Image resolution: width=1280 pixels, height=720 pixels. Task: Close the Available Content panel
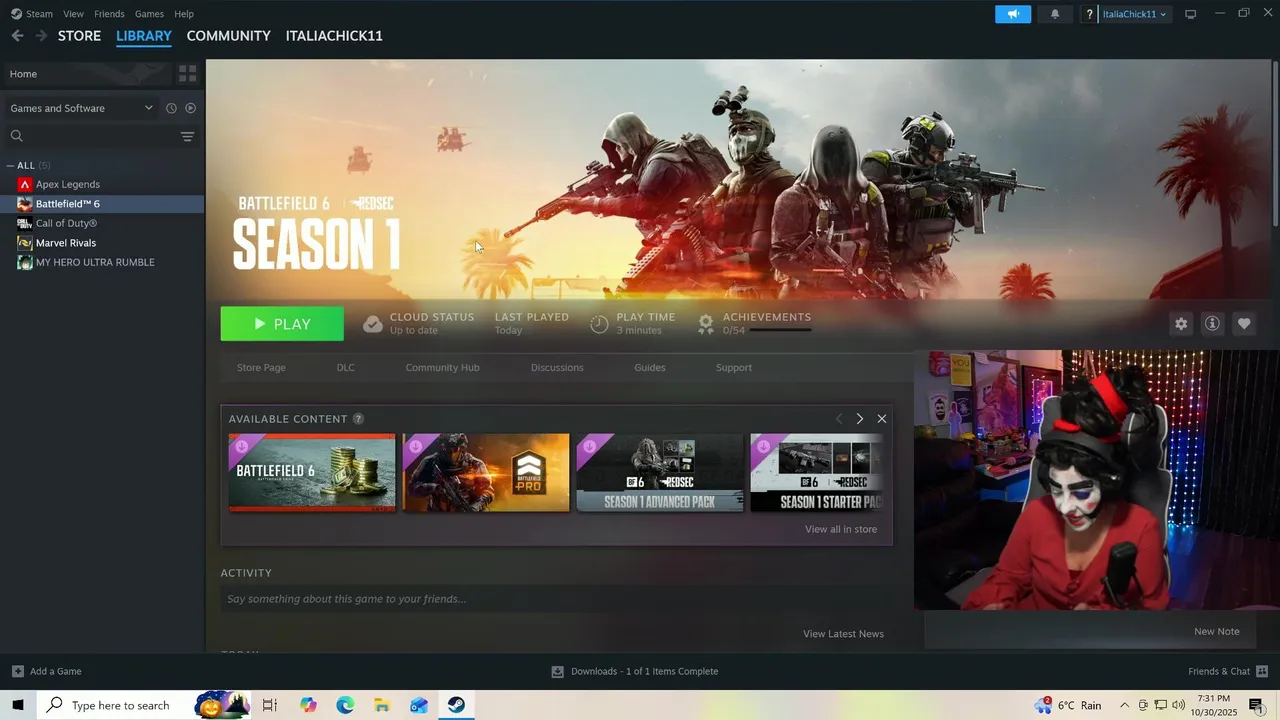coord(881,419)
